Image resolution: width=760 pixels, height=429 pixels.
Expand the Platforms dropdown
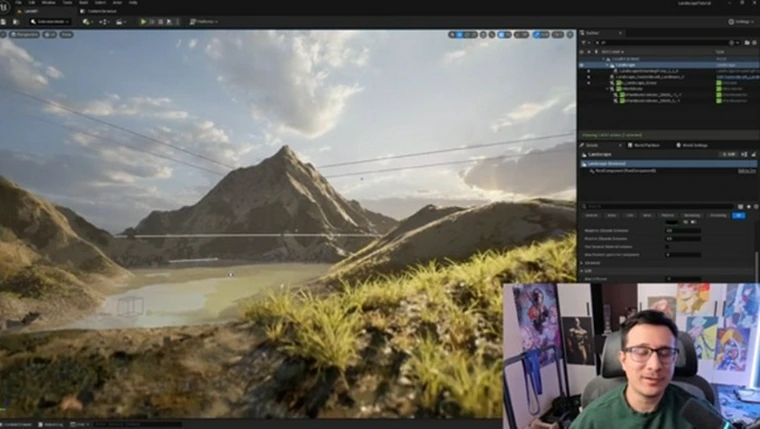[204, 21]
